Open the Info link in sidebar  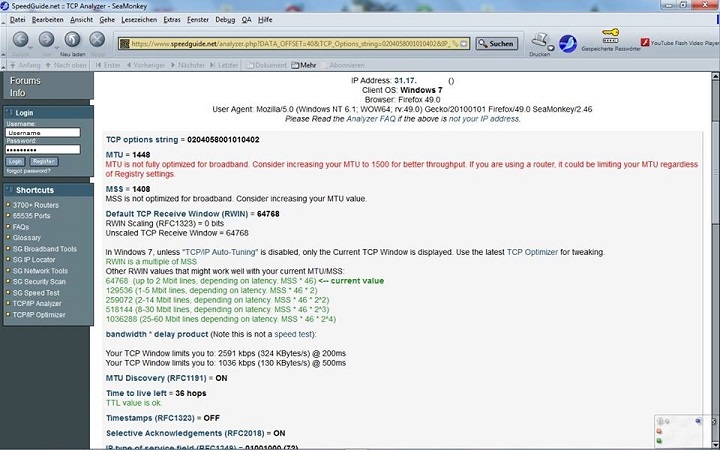(x=17, y=93)
